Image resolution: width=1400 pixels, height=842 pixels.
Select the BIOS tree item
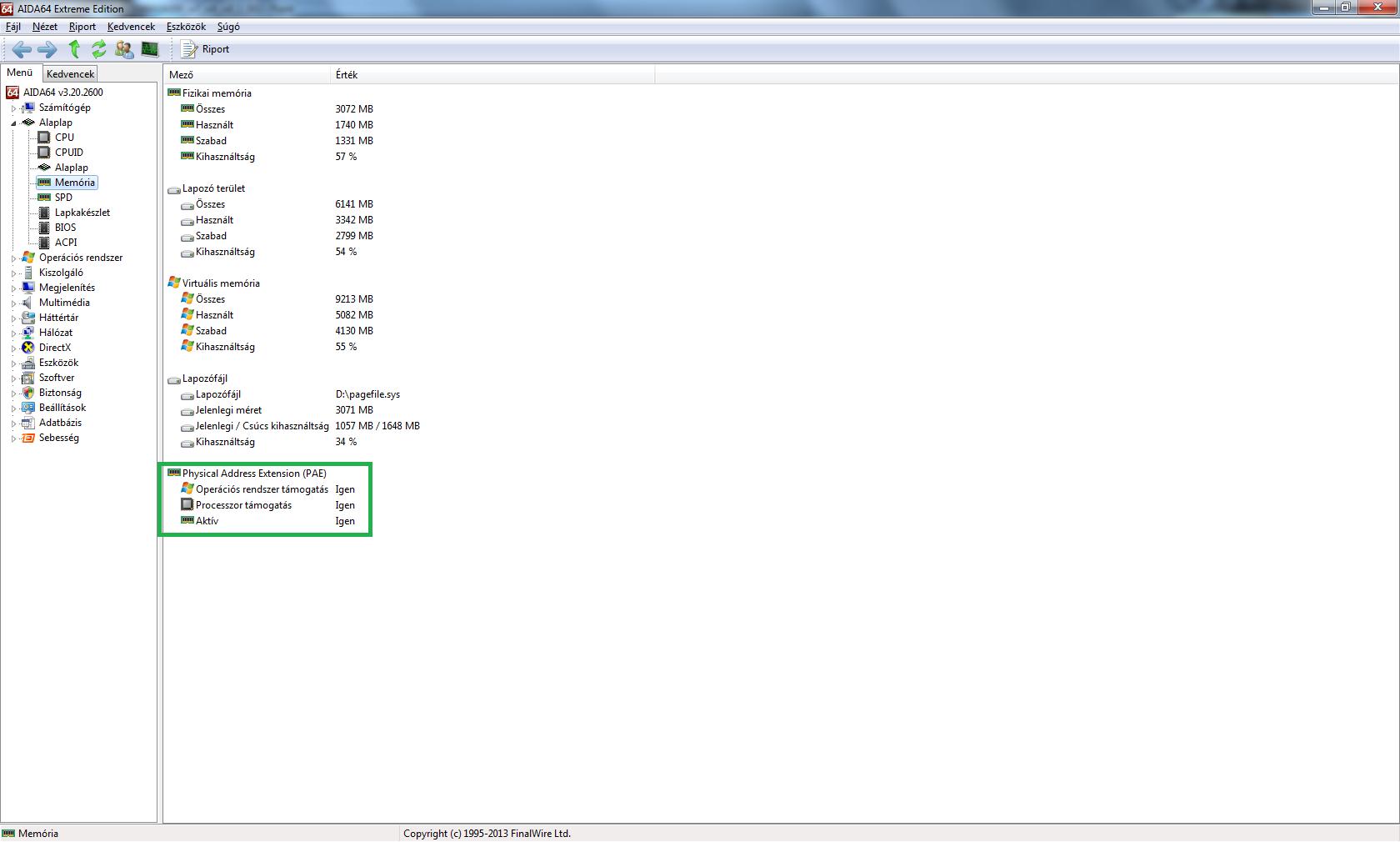pyautogui.click(x=65, y=228)
